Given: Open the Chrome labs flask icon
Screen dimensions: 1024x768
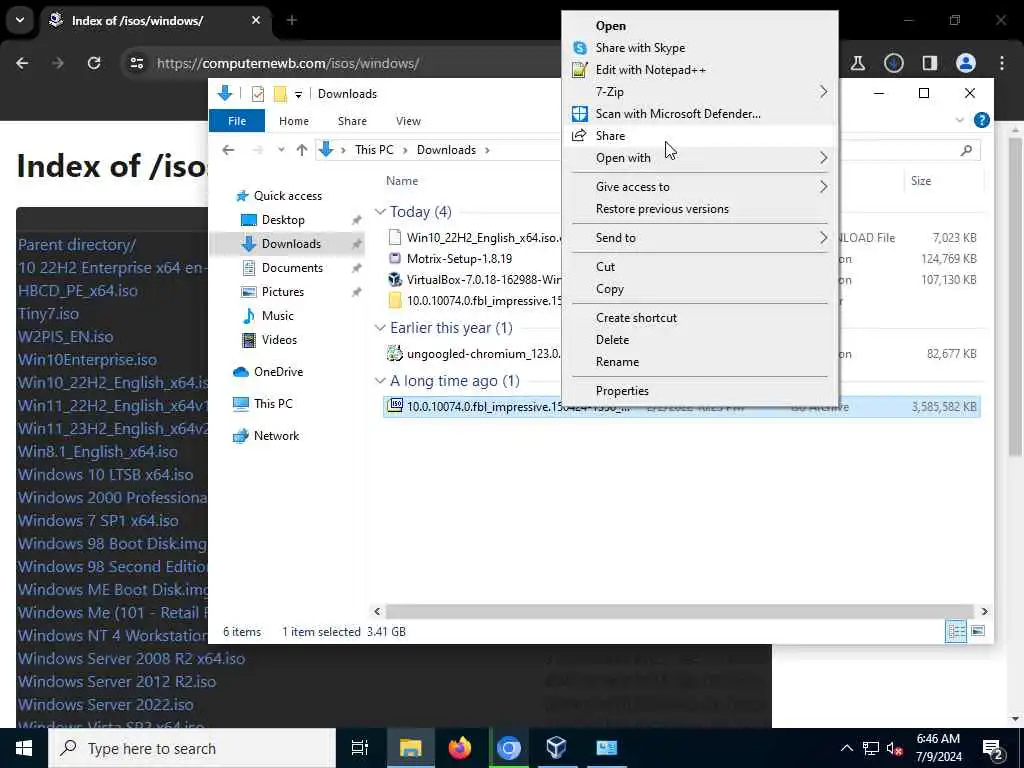Looking at the screenshot, I should 858,63.
